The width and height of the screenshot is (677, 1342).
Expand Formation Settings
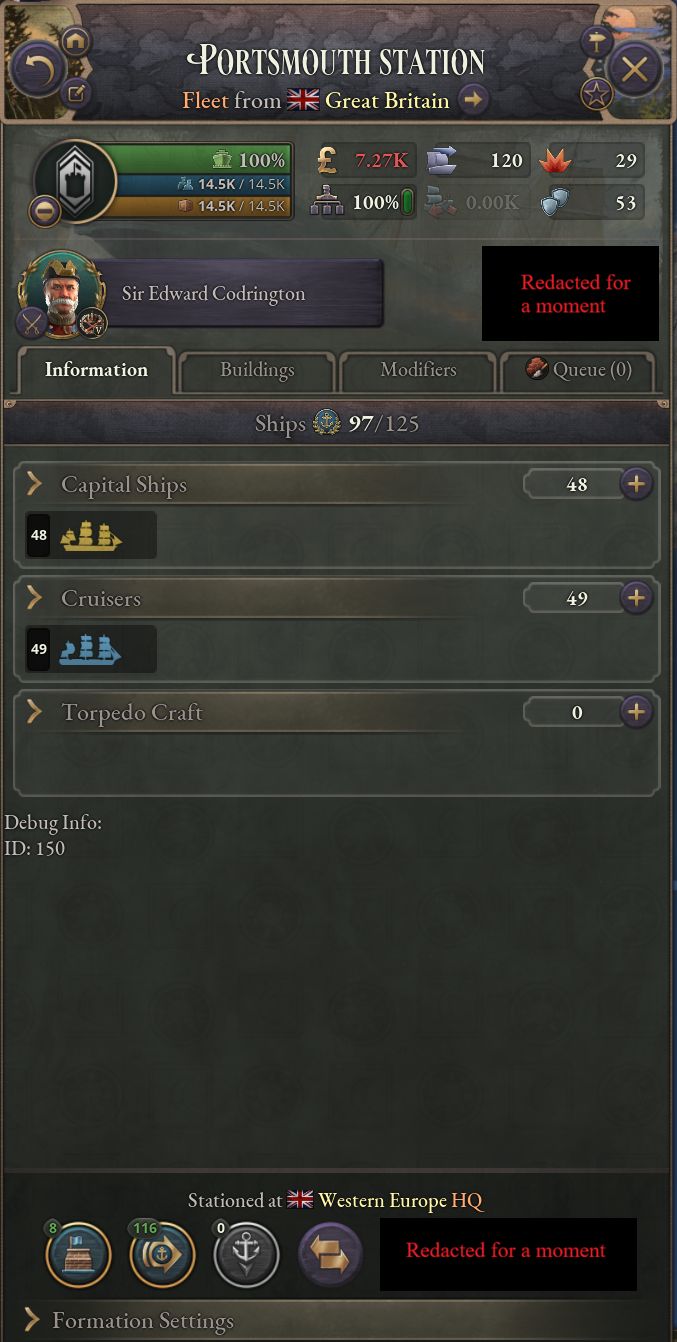click(x=33, y=1320)
